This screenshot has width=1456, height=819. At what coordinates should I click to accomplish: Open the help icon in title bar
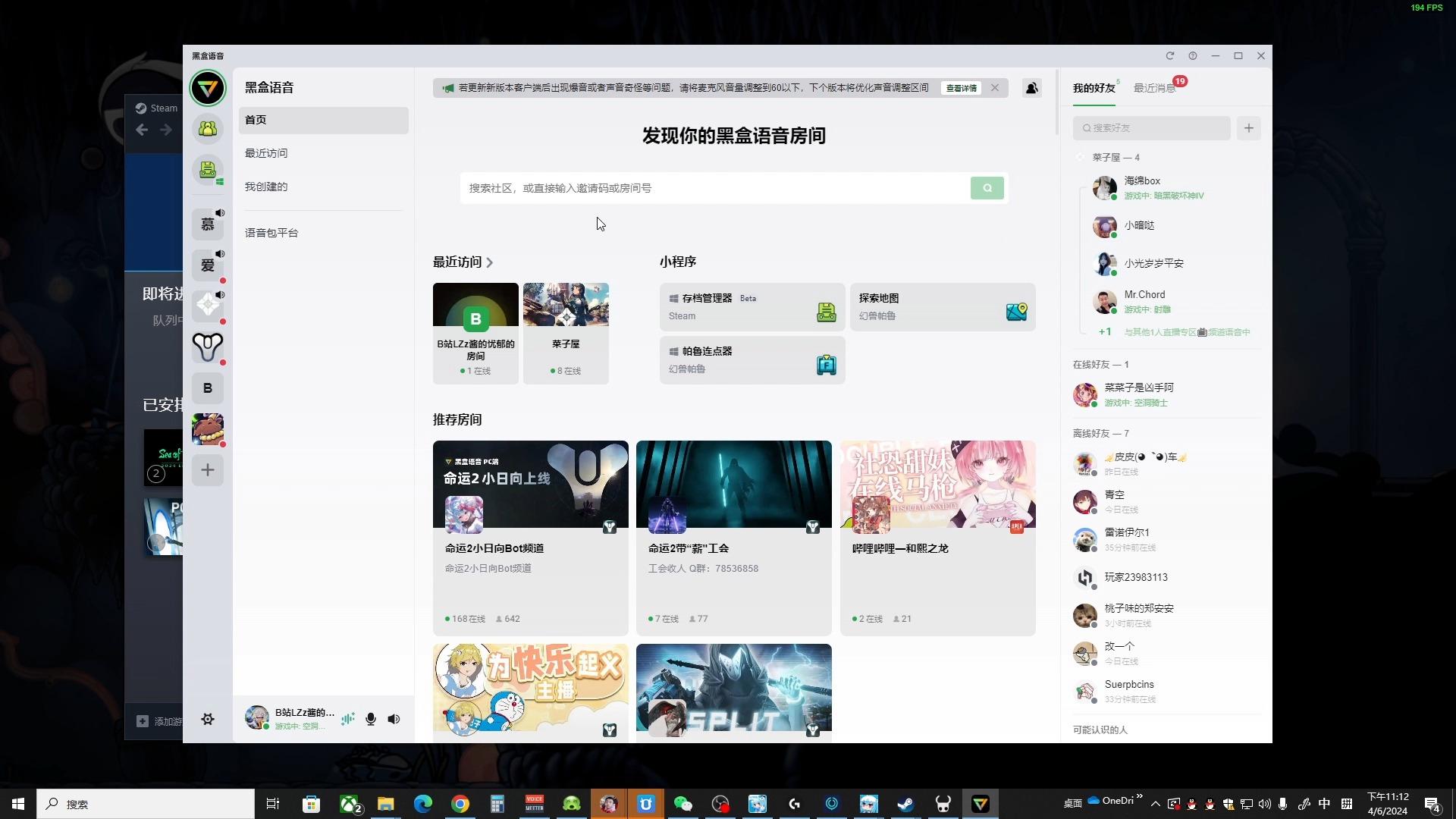pos(1193,55)
